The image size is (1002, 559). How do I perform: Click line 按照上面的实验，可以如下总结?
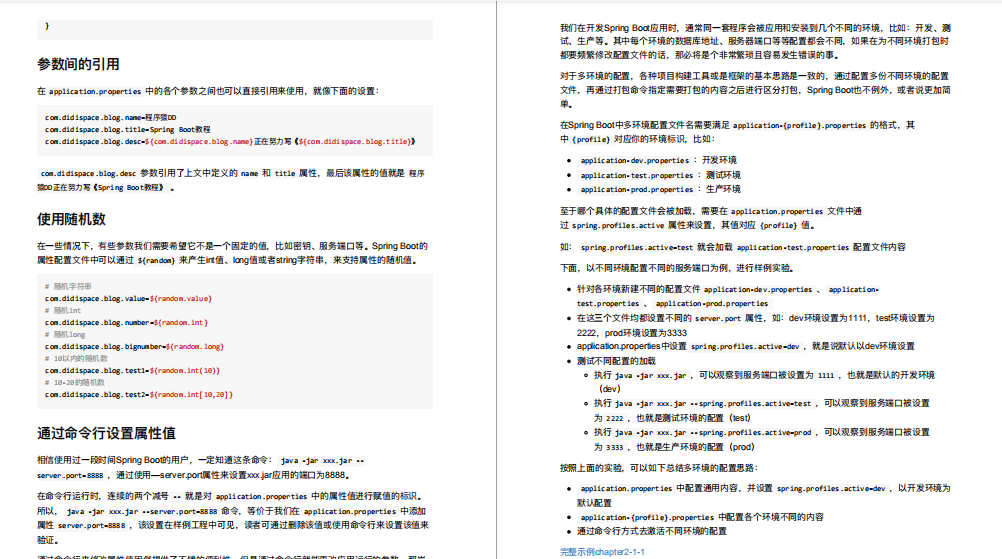click(x=659, y=468)
